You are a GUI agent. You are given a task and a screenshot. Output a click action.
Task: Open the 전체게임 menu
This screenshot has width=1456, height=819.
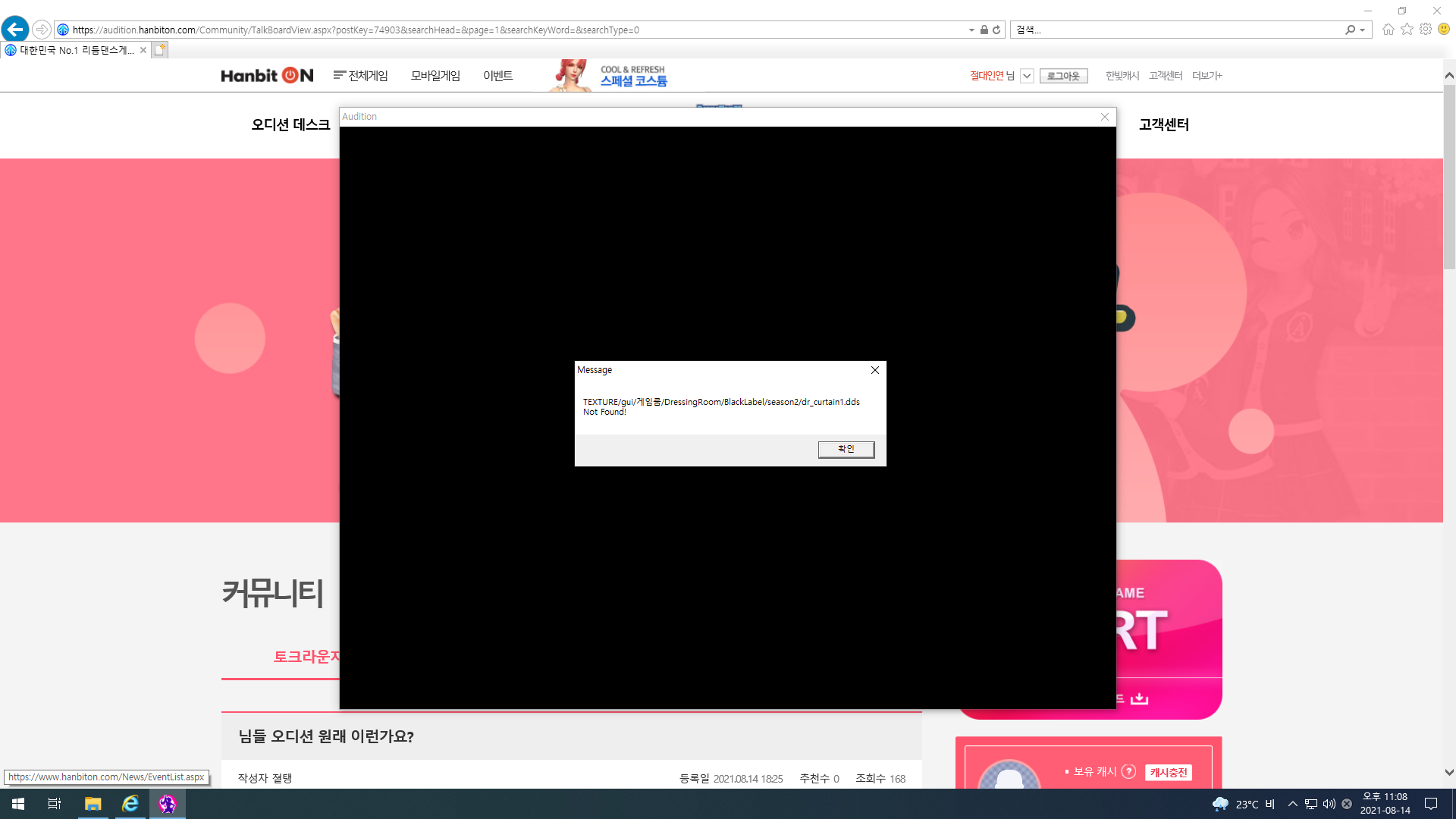point(361,75)
